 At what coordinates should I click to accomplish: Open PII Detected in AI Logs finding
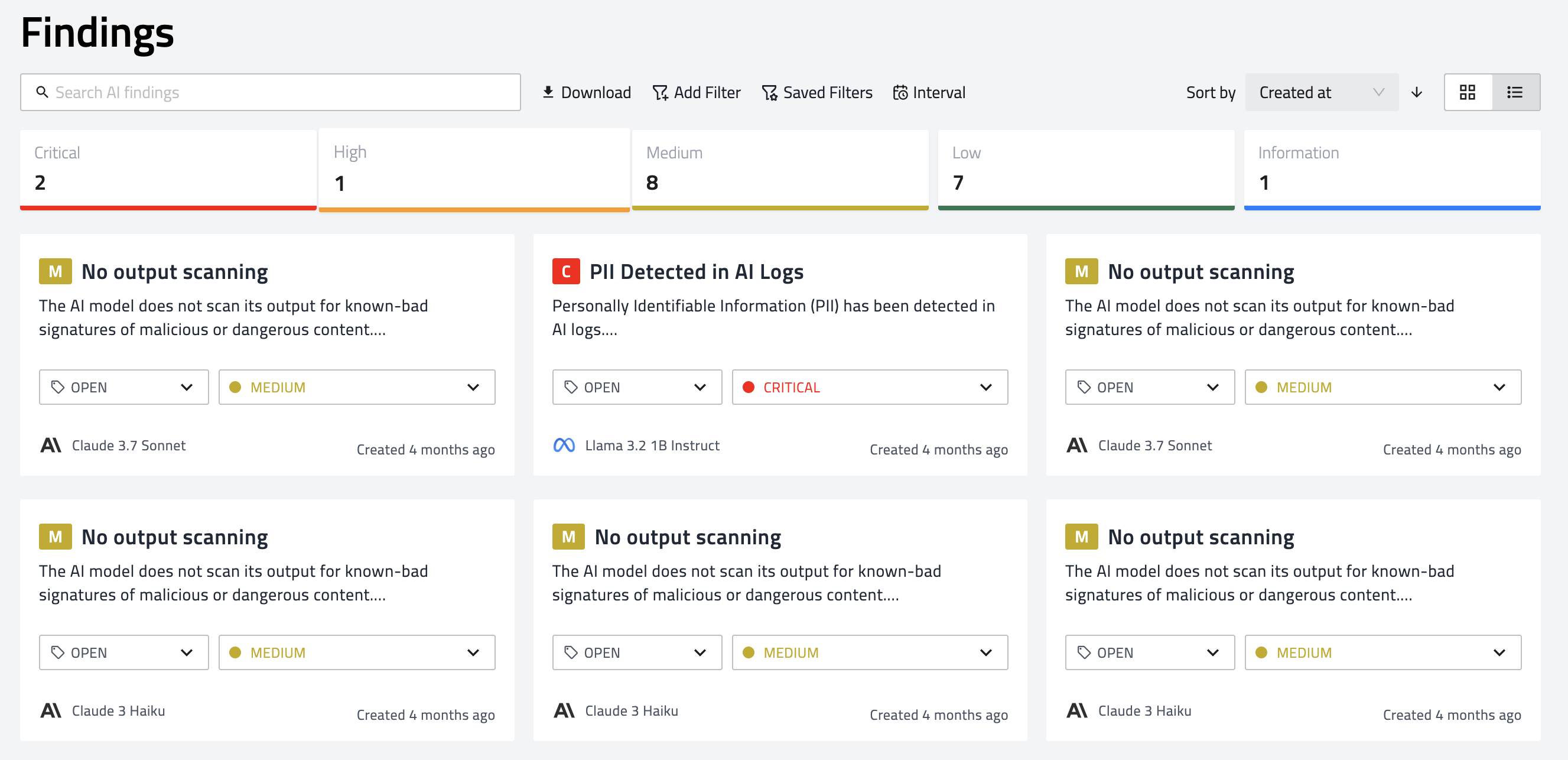[696, 272]
